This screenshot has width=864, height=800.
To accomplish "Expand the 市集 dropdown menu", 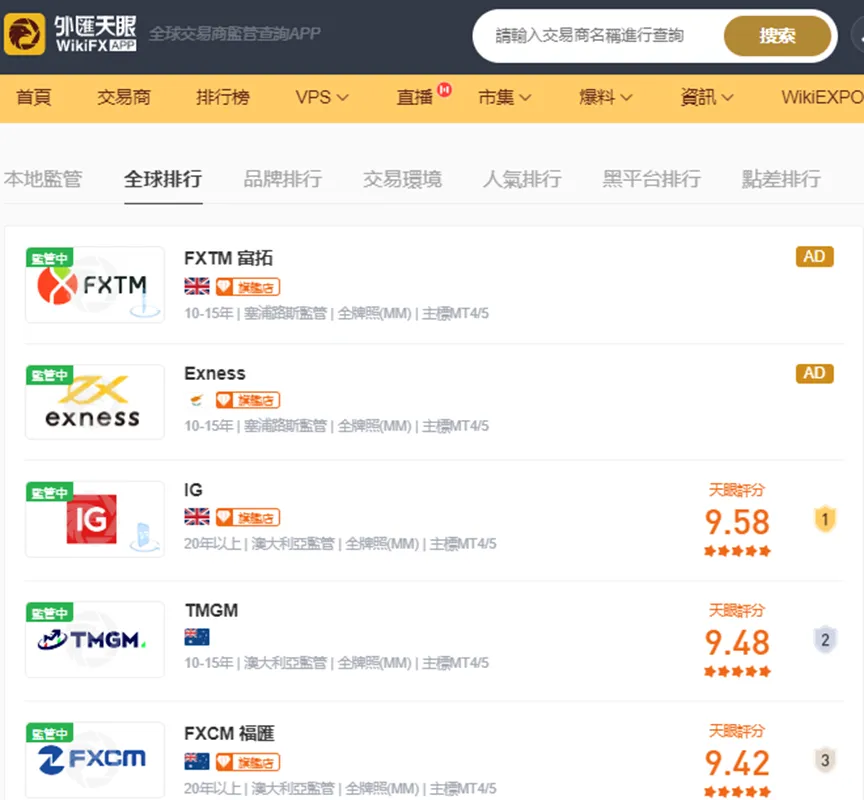I will tap(505, 98).
